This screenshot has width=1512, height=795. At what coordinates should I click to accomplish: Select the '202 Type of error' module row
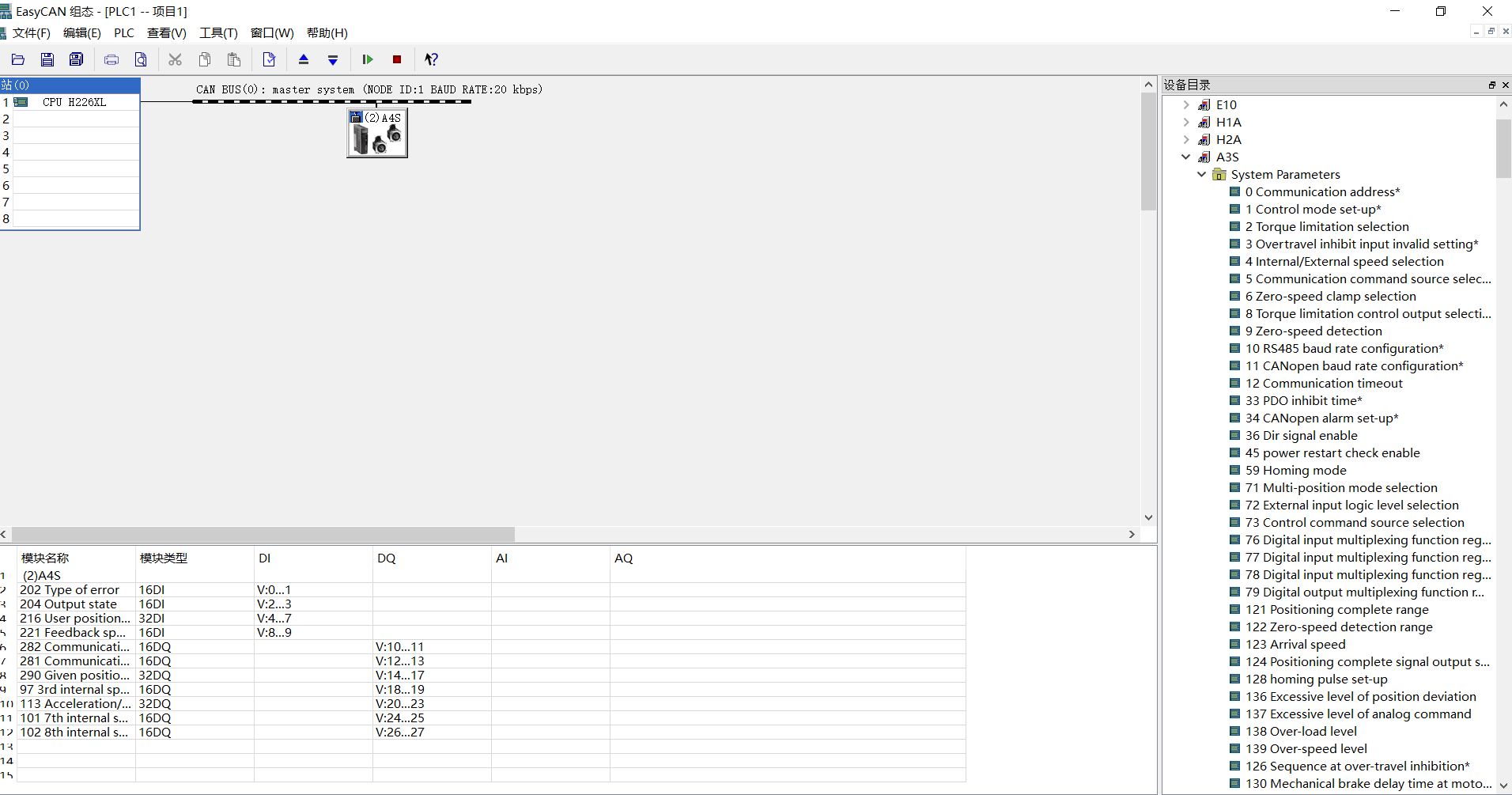(x=490, y=589)
